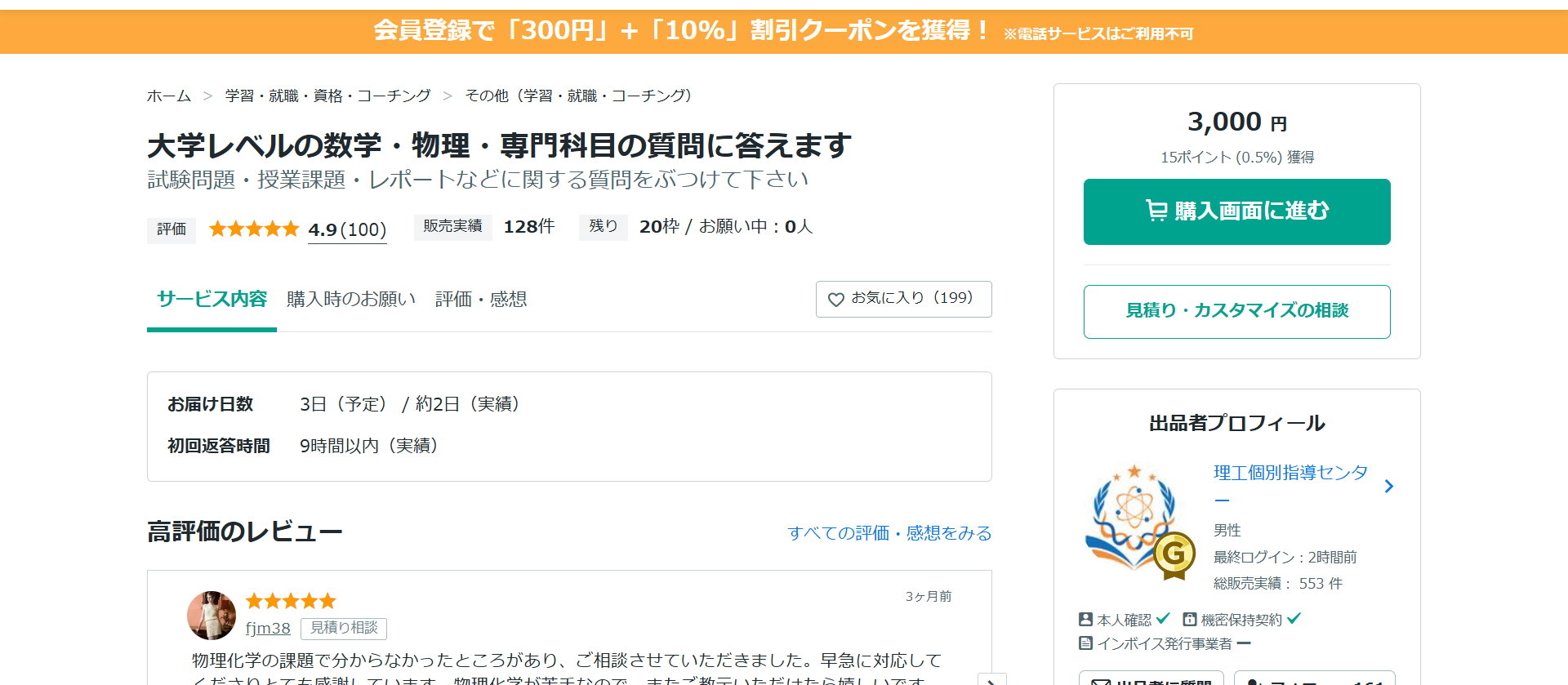Click the お届け日数 row label
1568x685 pixels.
(211, 405)
